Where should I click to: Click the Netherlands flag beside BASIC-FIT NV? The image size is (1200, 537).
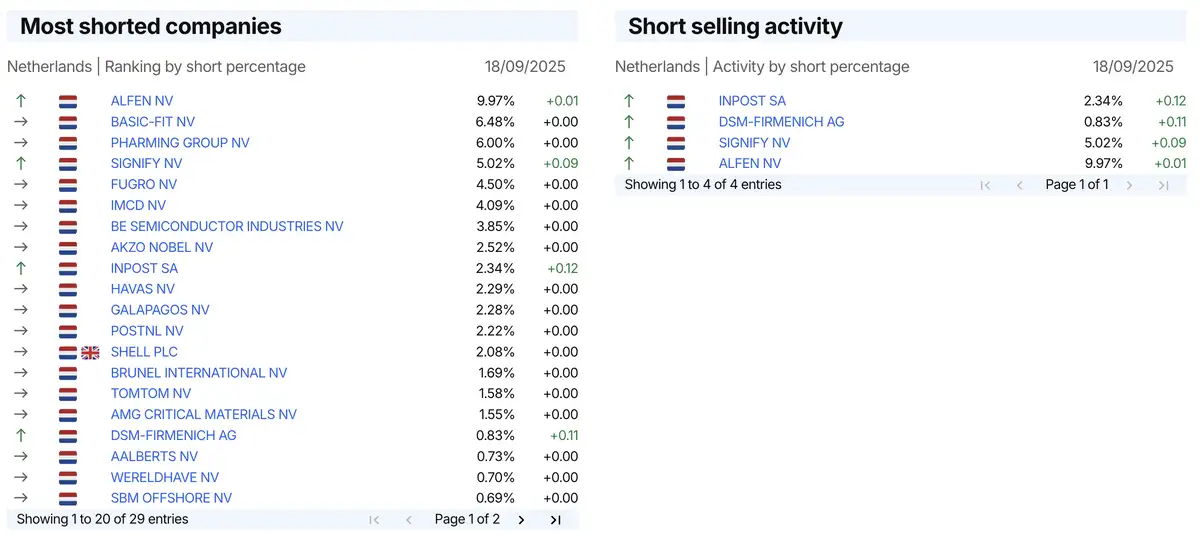click(x=68, y=122)
